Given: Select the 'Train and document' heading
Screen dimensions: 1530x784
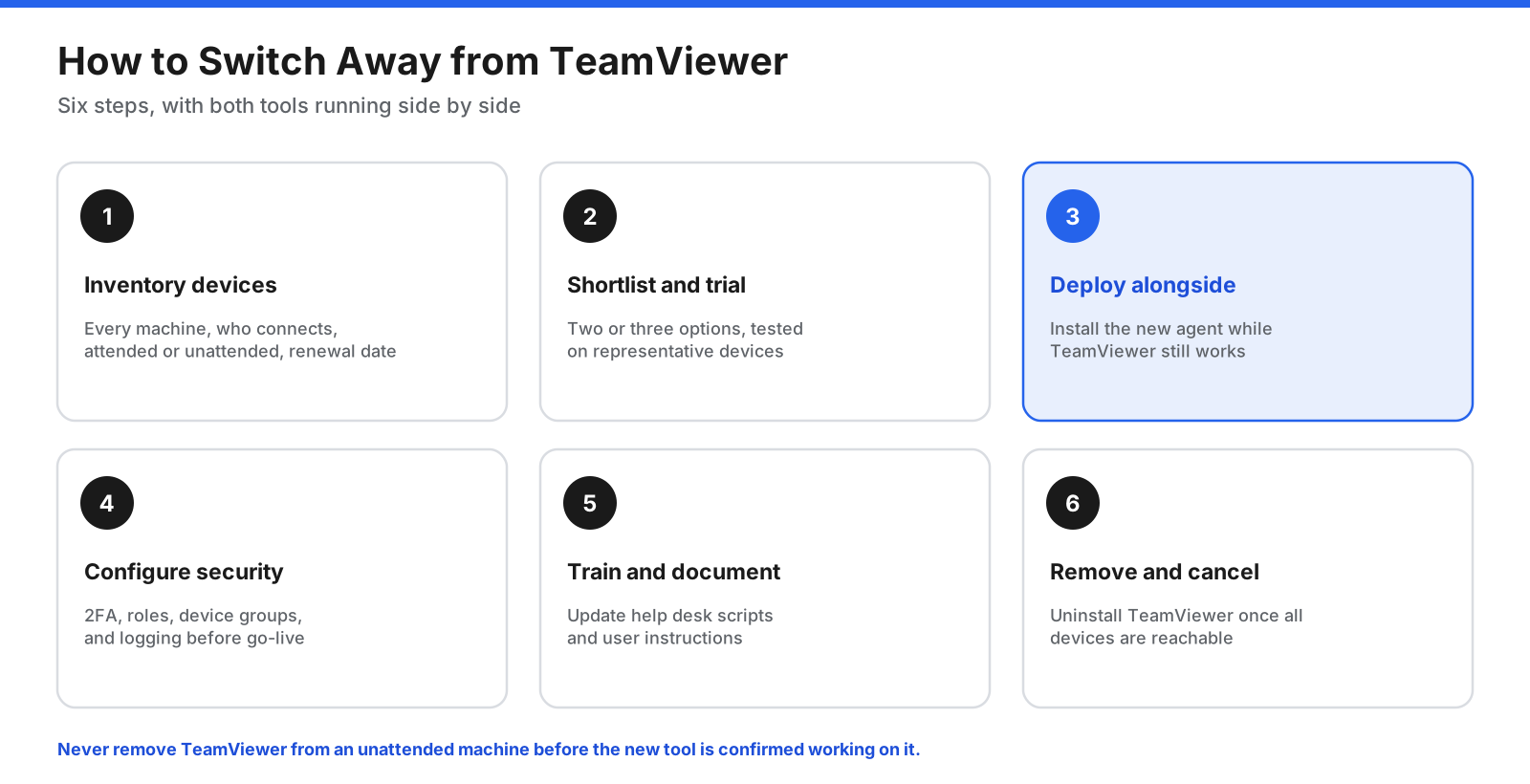Looking at the screenshot, I should click(673, 572).
